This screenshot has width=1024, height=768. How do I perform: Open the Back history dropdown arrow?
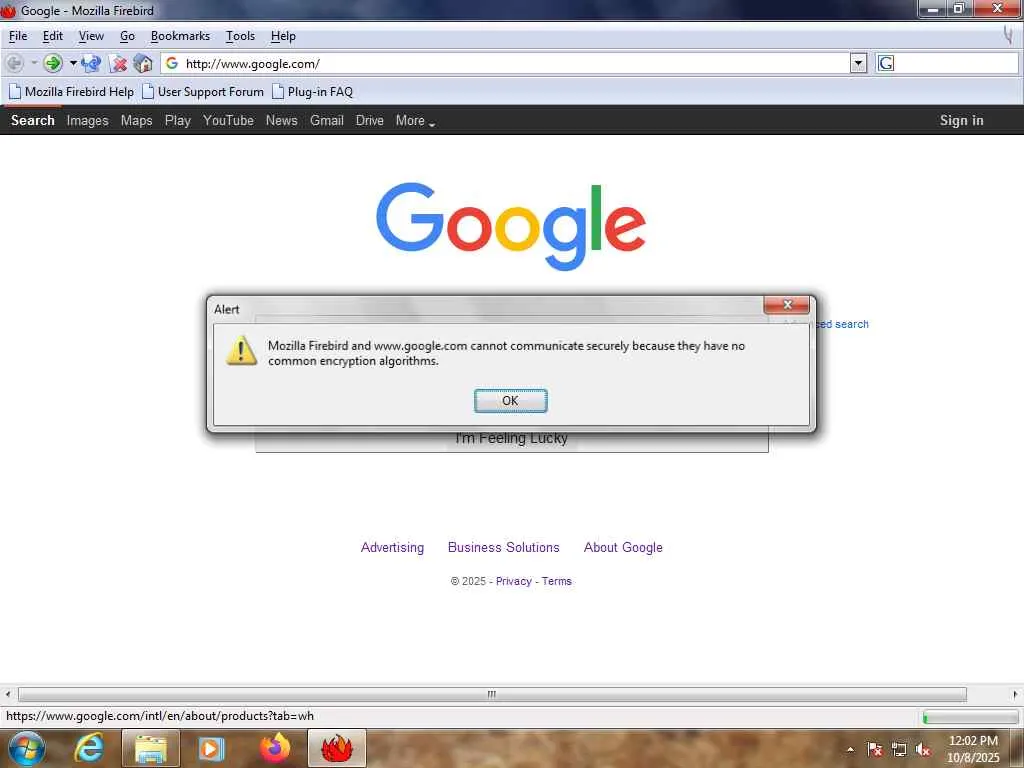(33, 63)
